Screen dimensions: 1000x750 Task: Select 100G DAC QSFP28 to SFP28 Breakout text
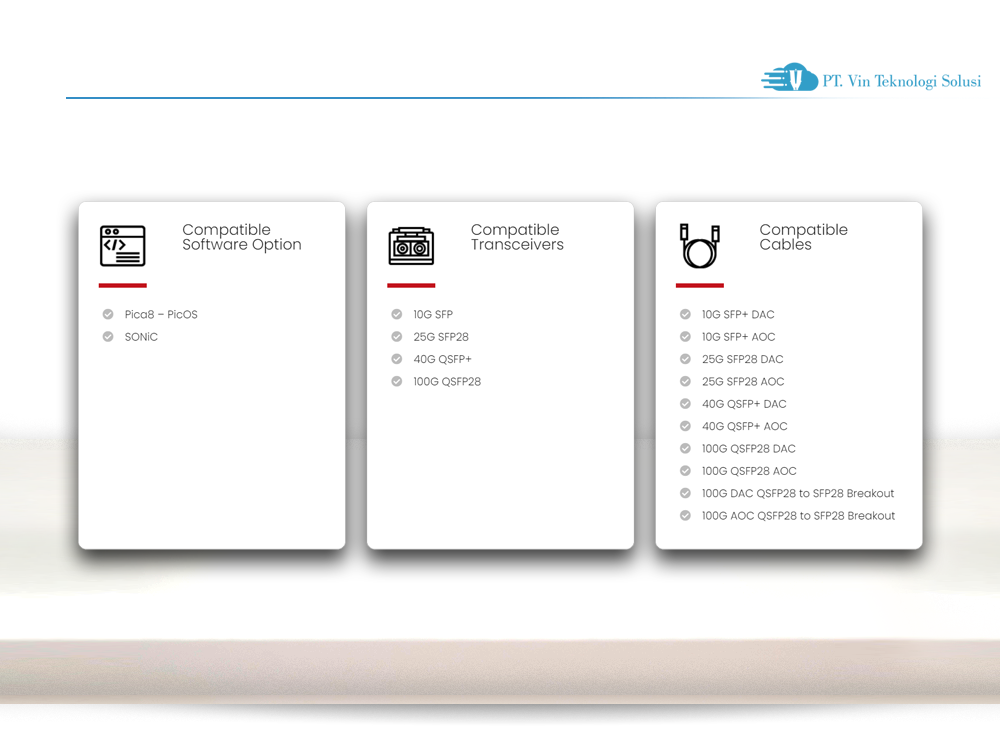pos(798,493)
